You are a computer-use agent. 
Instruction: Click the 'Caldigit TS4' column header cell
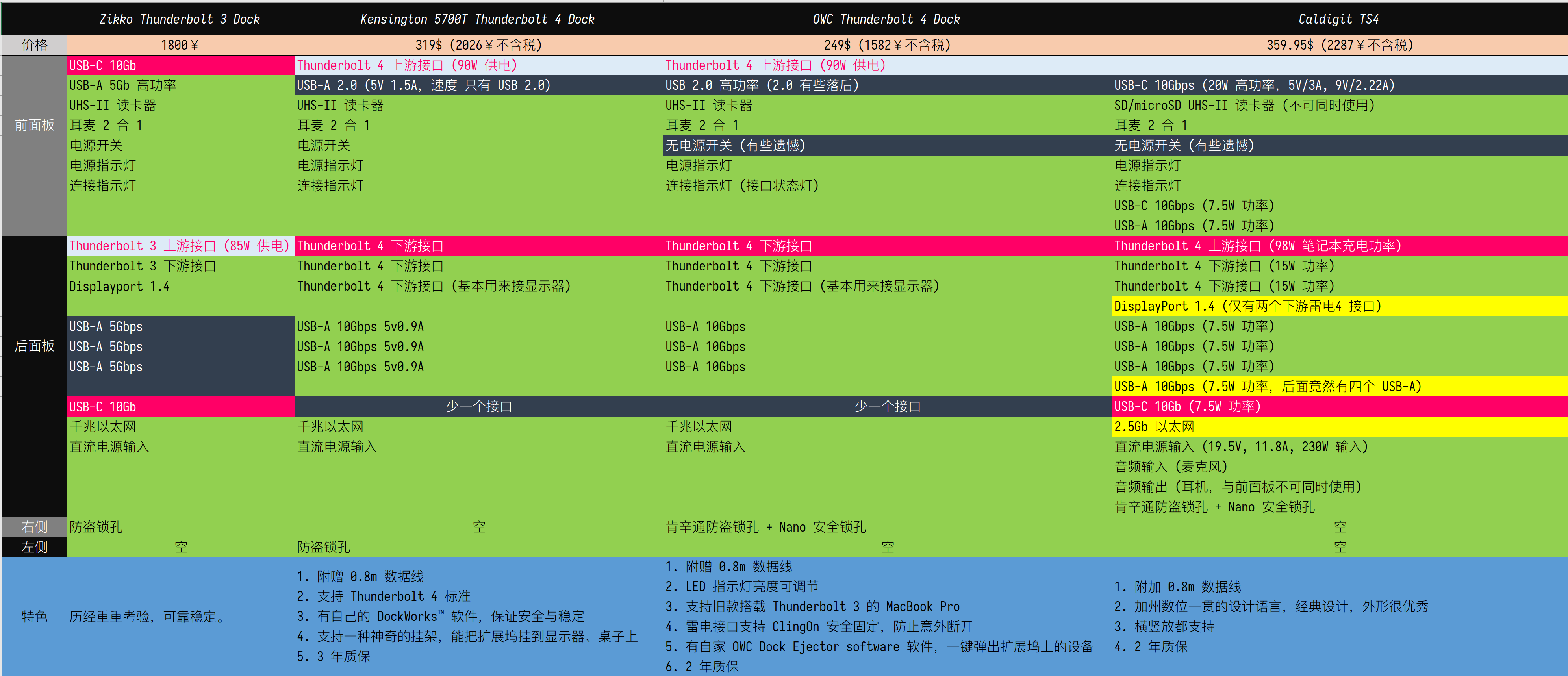(x=1339, y=19)
